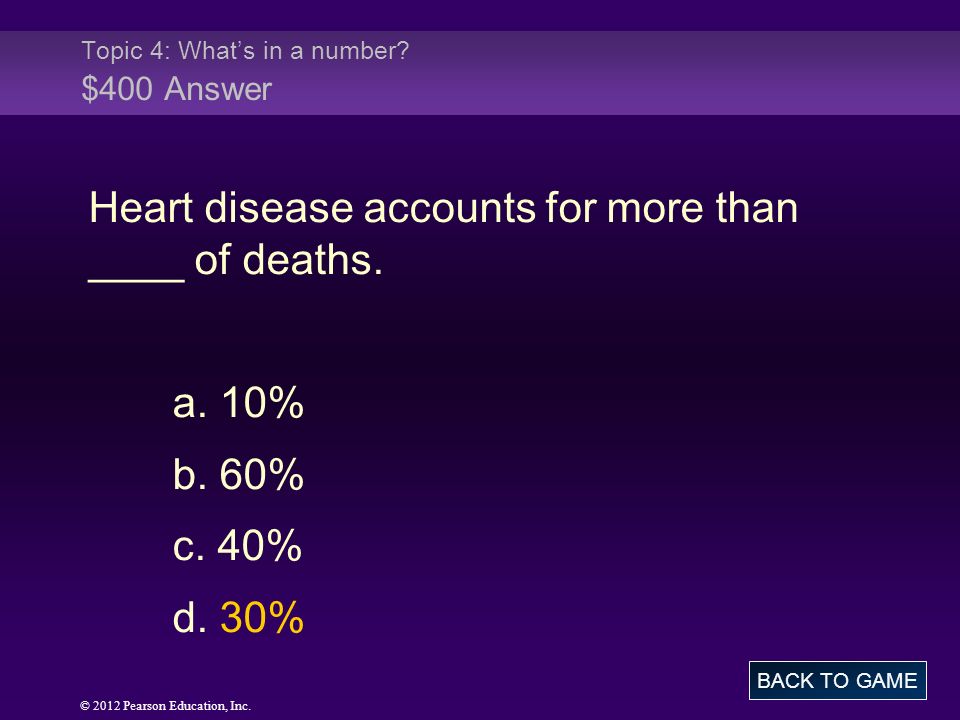This screenshot has width=960, height=720.
Task: Click the '60%' value in option b
Action: pos(262,474)
